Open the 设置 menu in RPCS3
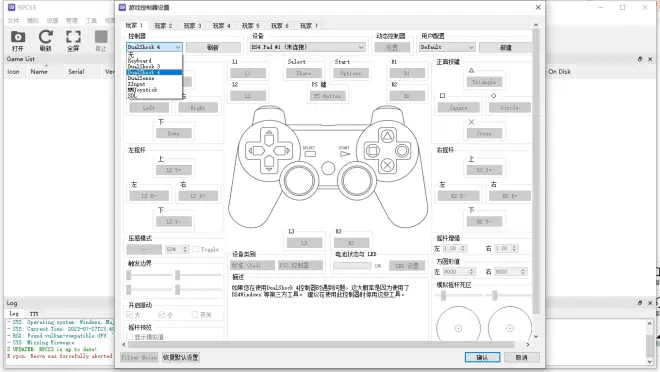The width and height of the screenshot is (660, 372). (x=52, y=20)
